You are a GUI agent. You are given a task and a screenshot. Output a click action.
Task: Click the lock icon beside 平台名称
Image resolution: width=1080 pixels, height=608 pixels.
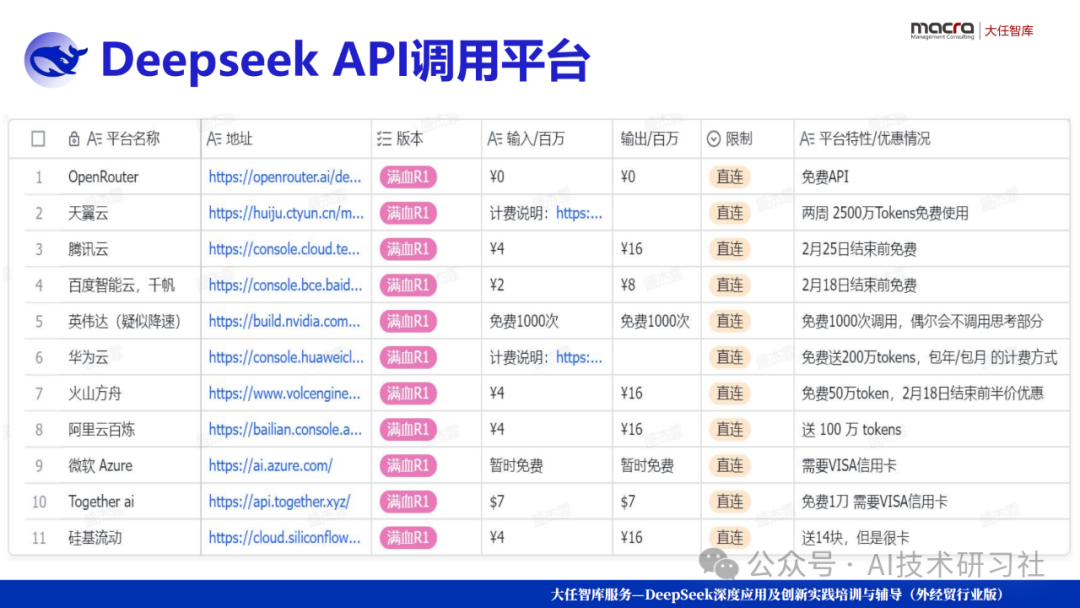pyautogui.click(x=74, y=139)
